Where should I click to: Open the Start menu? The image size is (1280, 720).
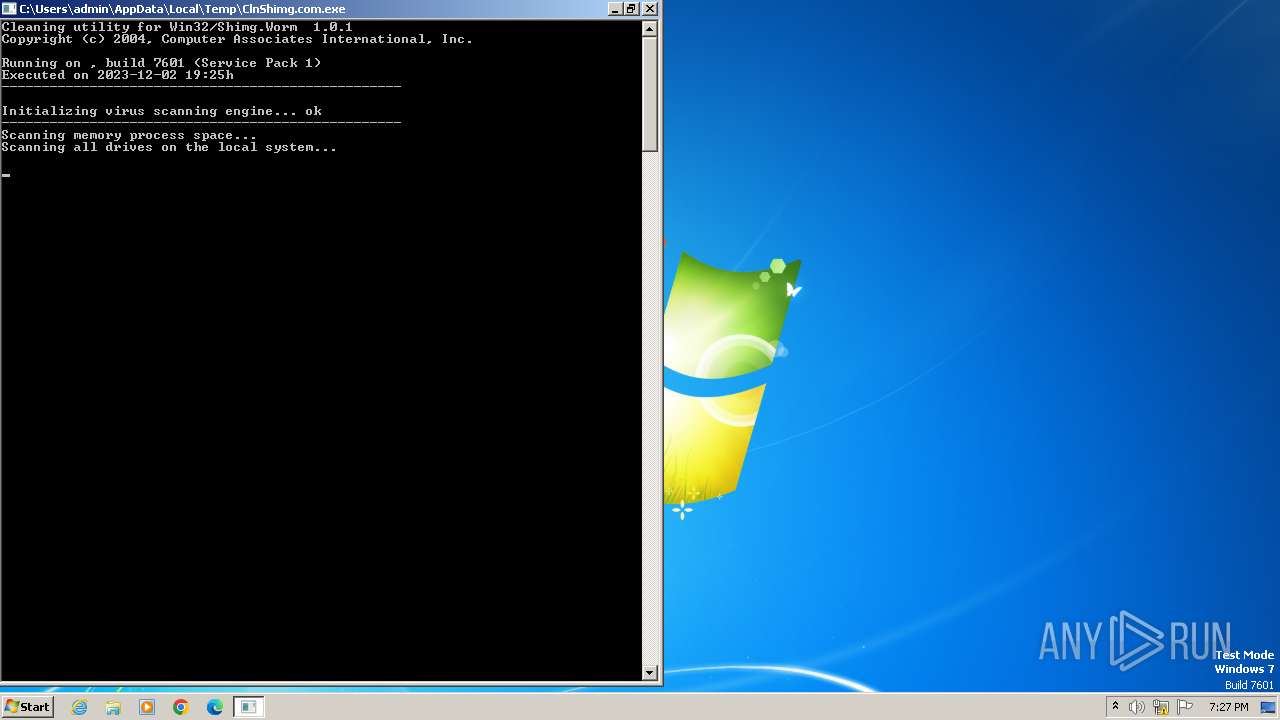tap(27, 707)
